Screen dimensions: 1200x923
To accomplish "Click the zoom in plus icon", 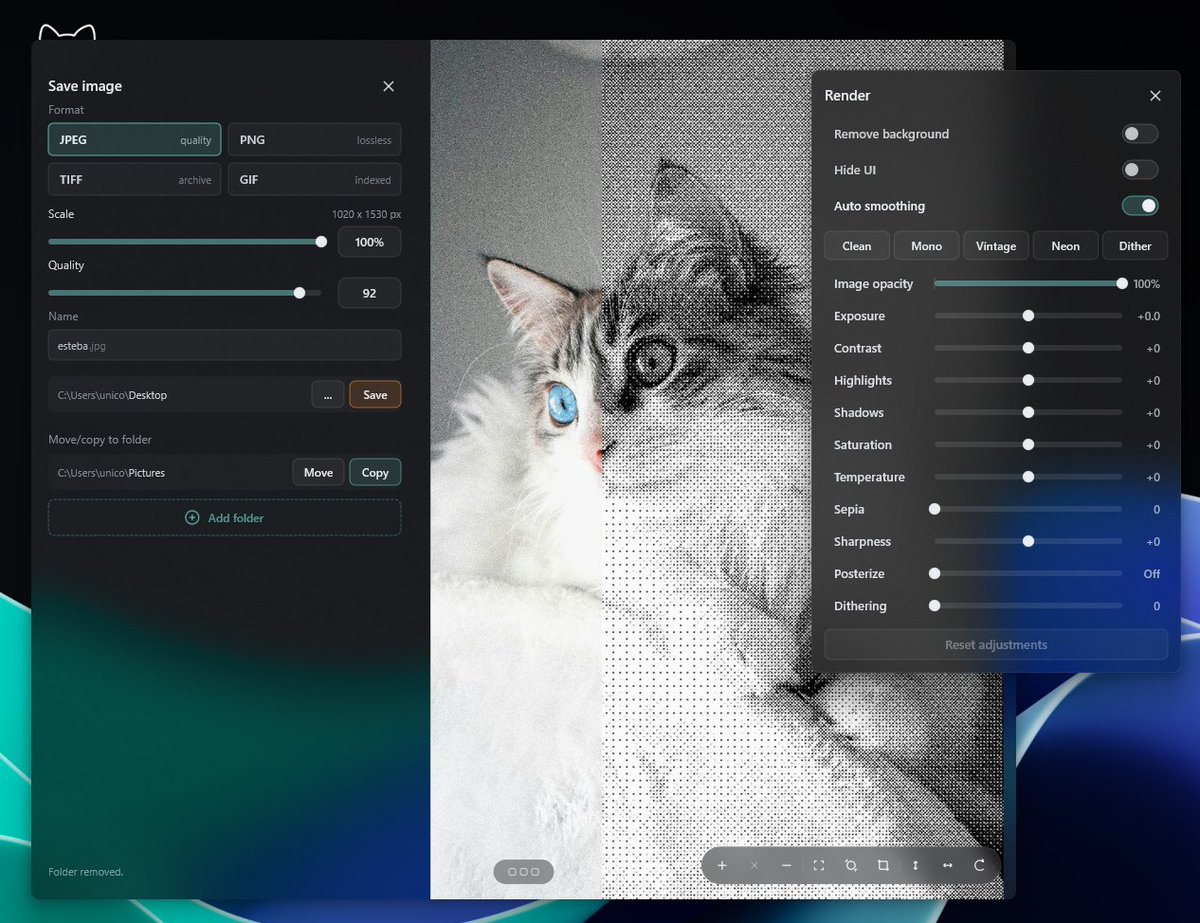I will 722,865.
